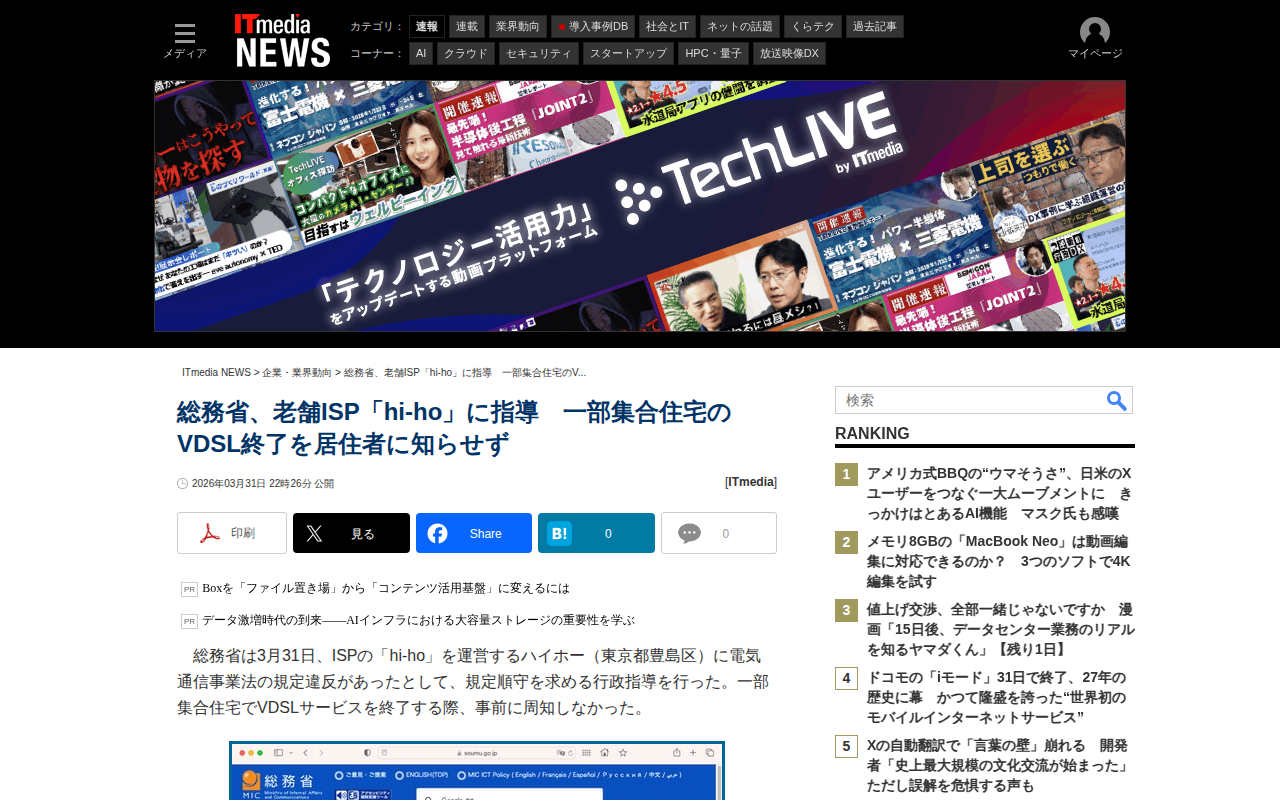Viewport: 1280px width, 800px height.
Task: Select the 連載 category tab
Action: [x=467, y=26]
